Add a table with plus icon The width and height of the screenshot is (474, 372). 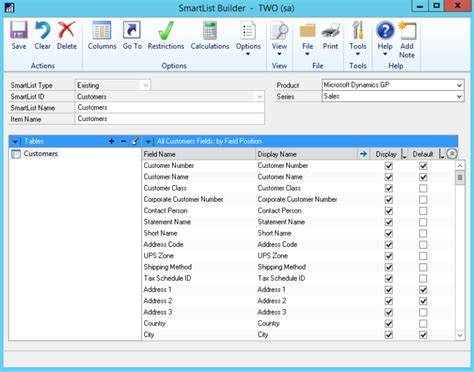112,141
